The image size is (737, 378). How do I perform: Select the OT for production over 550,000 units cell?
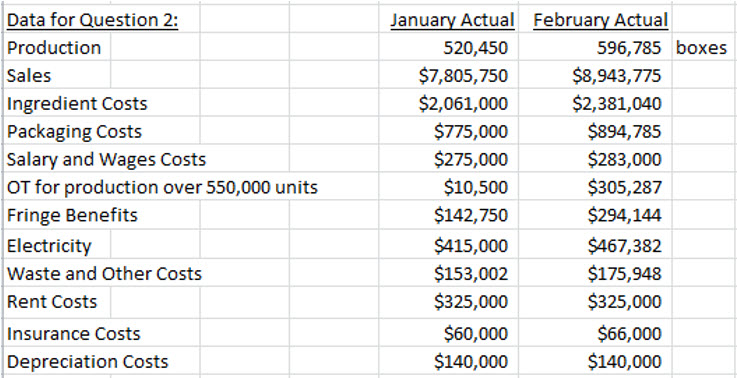(162, 187)
